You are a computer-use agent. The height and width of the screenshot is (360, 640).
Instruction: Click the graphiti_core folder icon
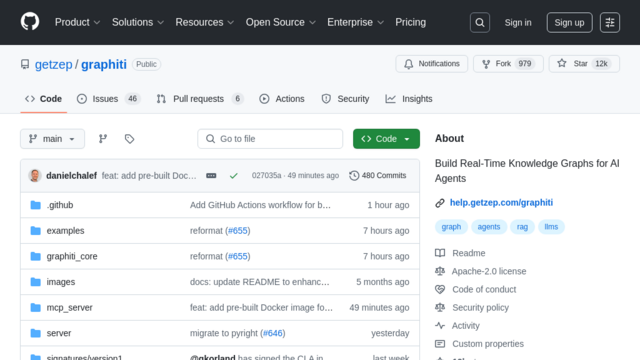(36, 256)
